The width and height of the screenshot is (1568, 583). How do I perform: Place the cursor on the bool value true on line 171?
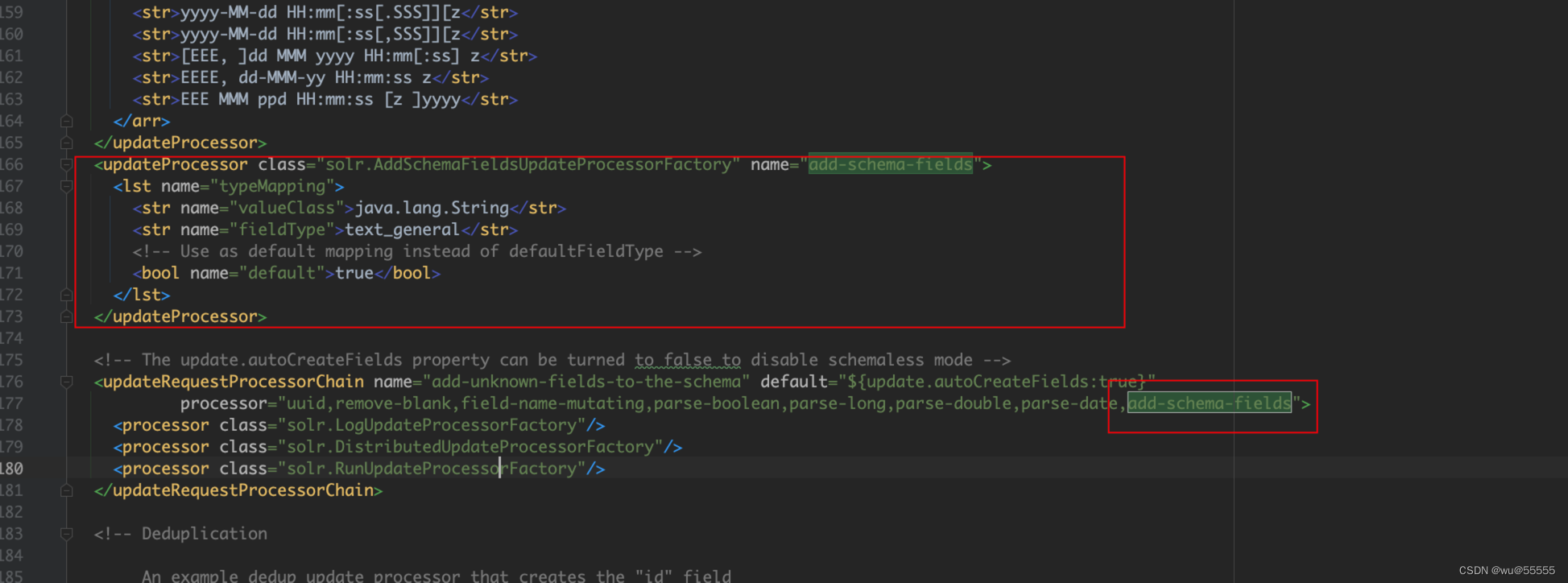(354, 273)
